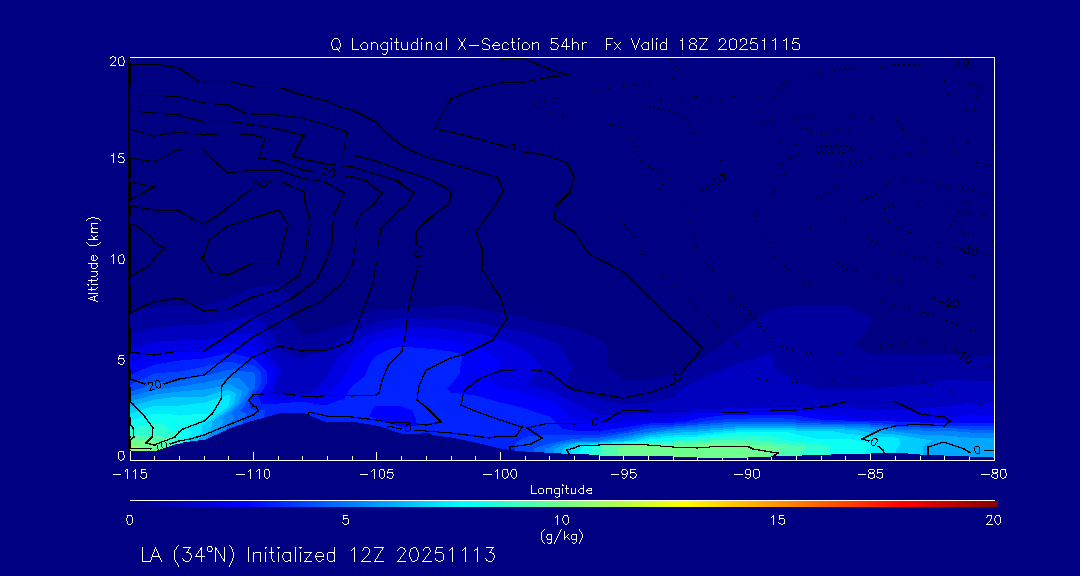Viewport: 1080px width, 576px height.
Task: Click the rainbow color scale bar
Action: click(x=563, y=504)
